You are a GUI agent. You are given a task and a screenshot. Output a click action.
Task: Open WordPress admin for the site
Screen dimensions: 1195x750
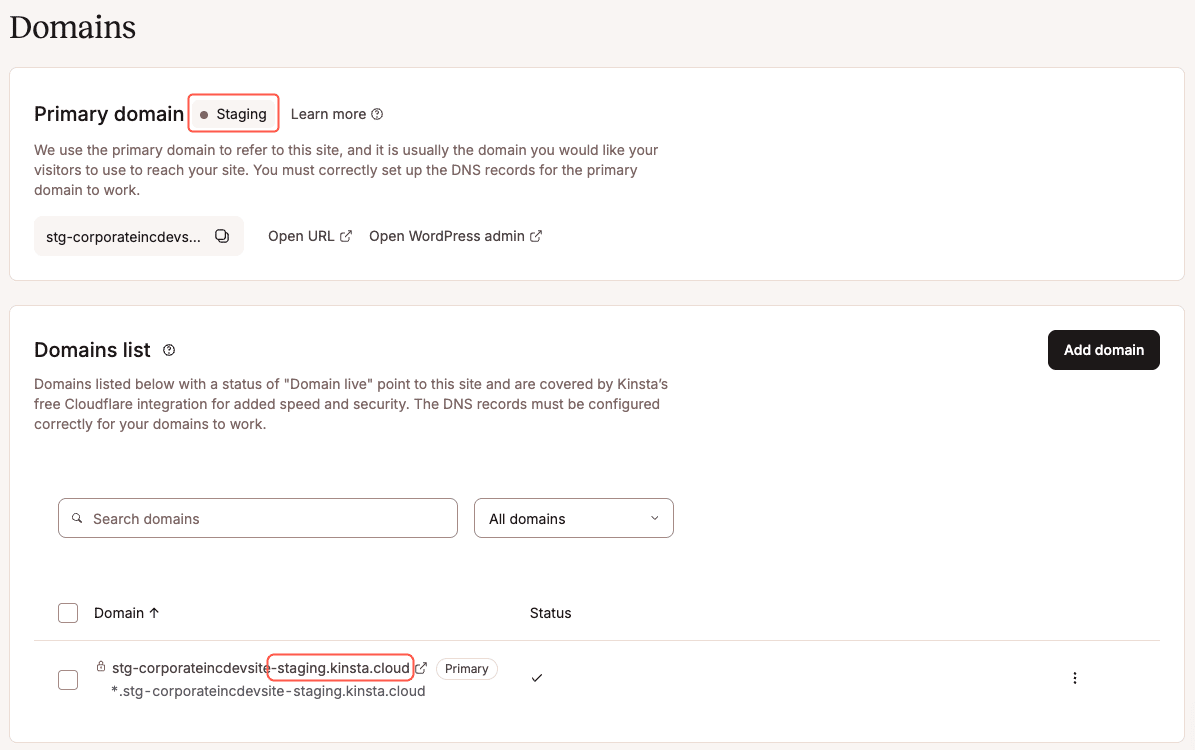446,235
